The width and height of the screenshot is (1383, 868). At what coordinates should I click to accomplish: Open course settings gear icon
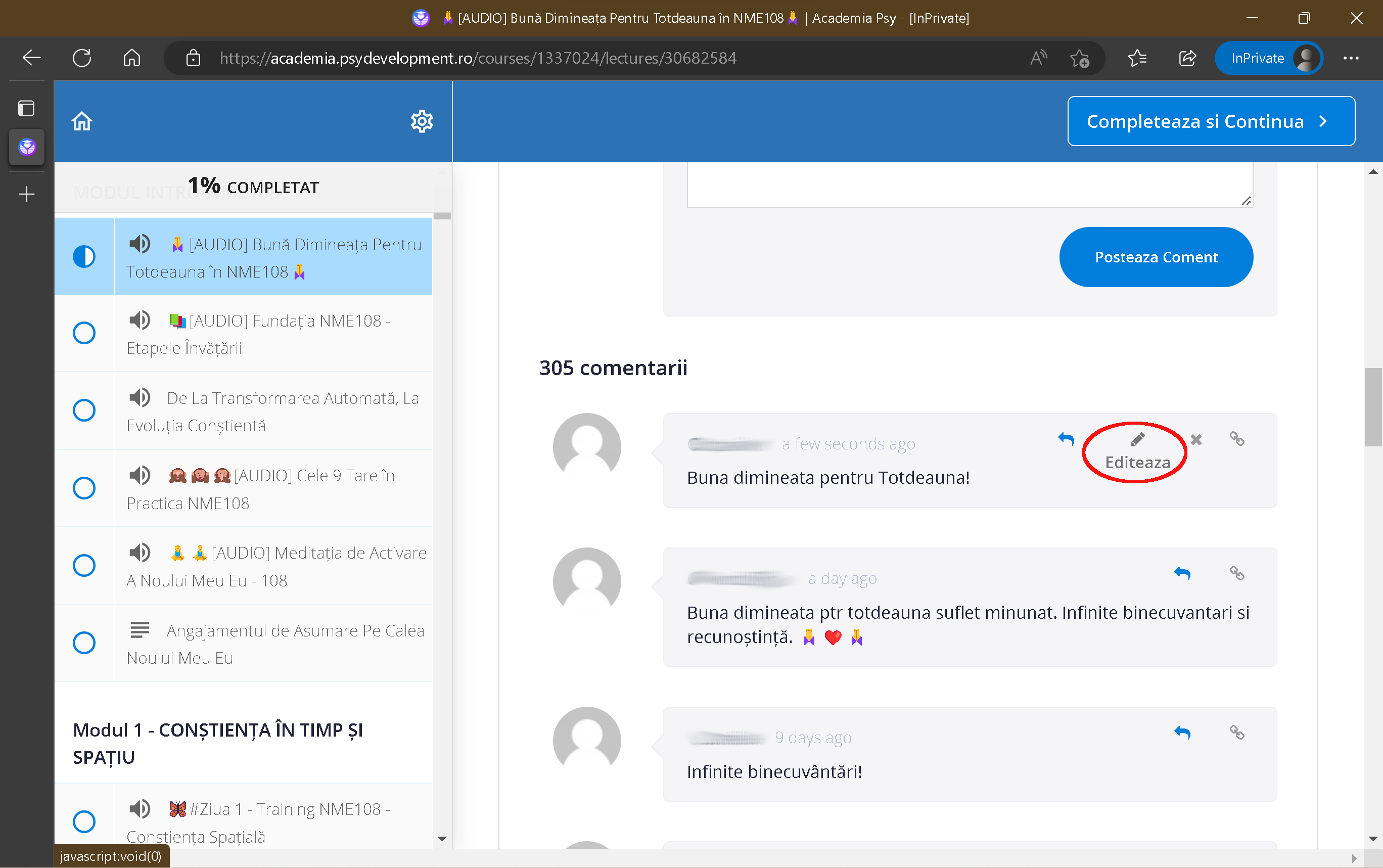pos(422,121)
